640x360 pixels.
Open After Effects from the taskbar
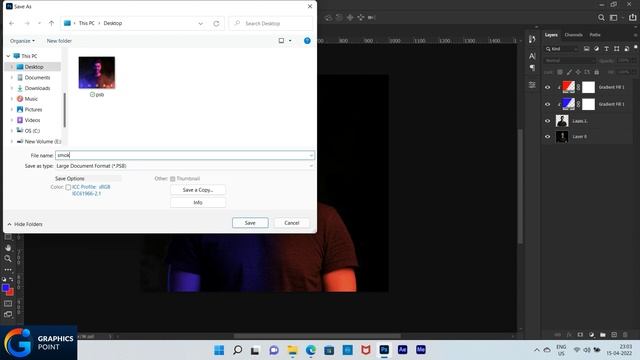402,350
